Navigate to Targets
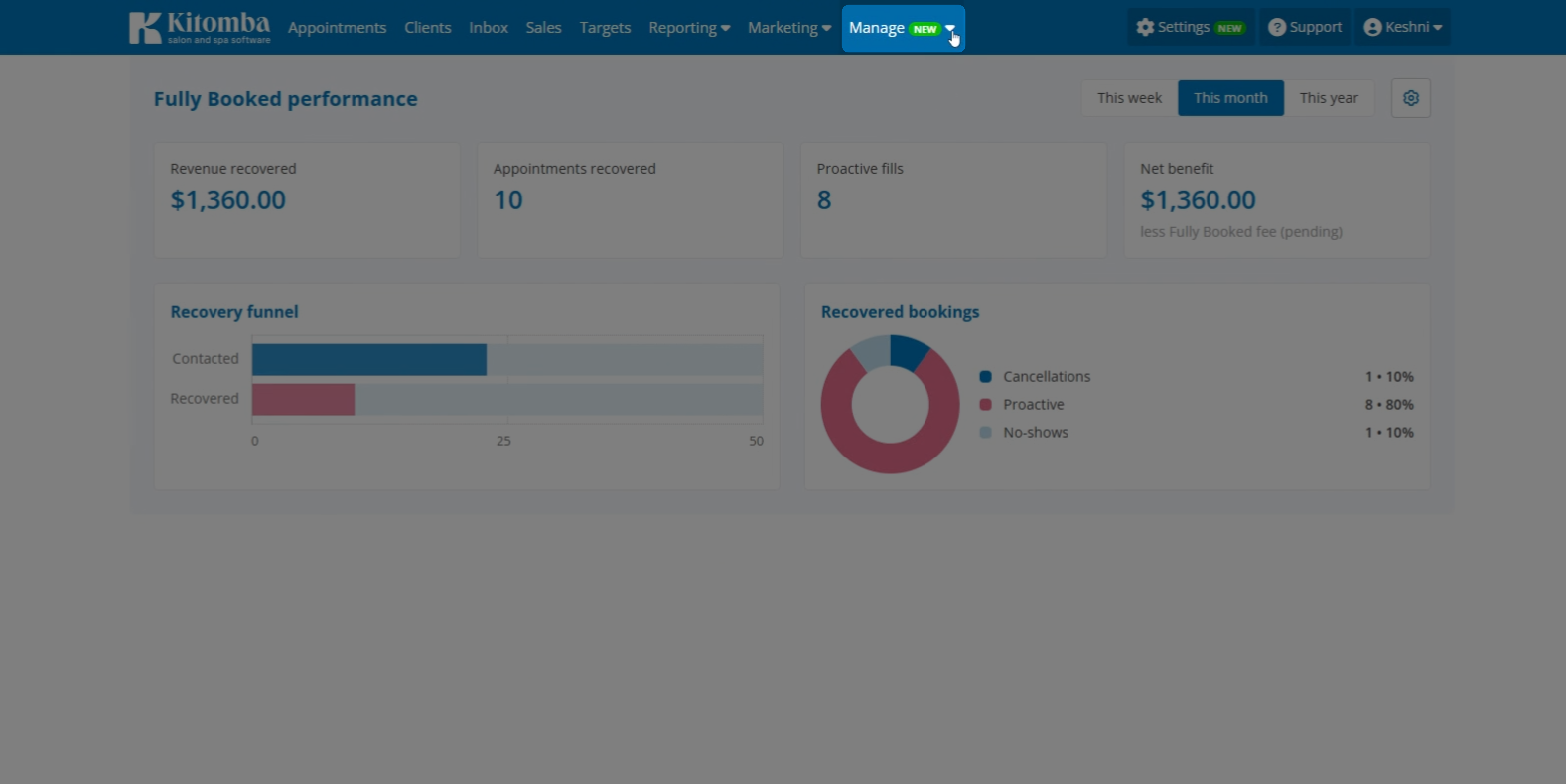The height and width of the screenshot is (784, 1566). (x=605, y=28)
